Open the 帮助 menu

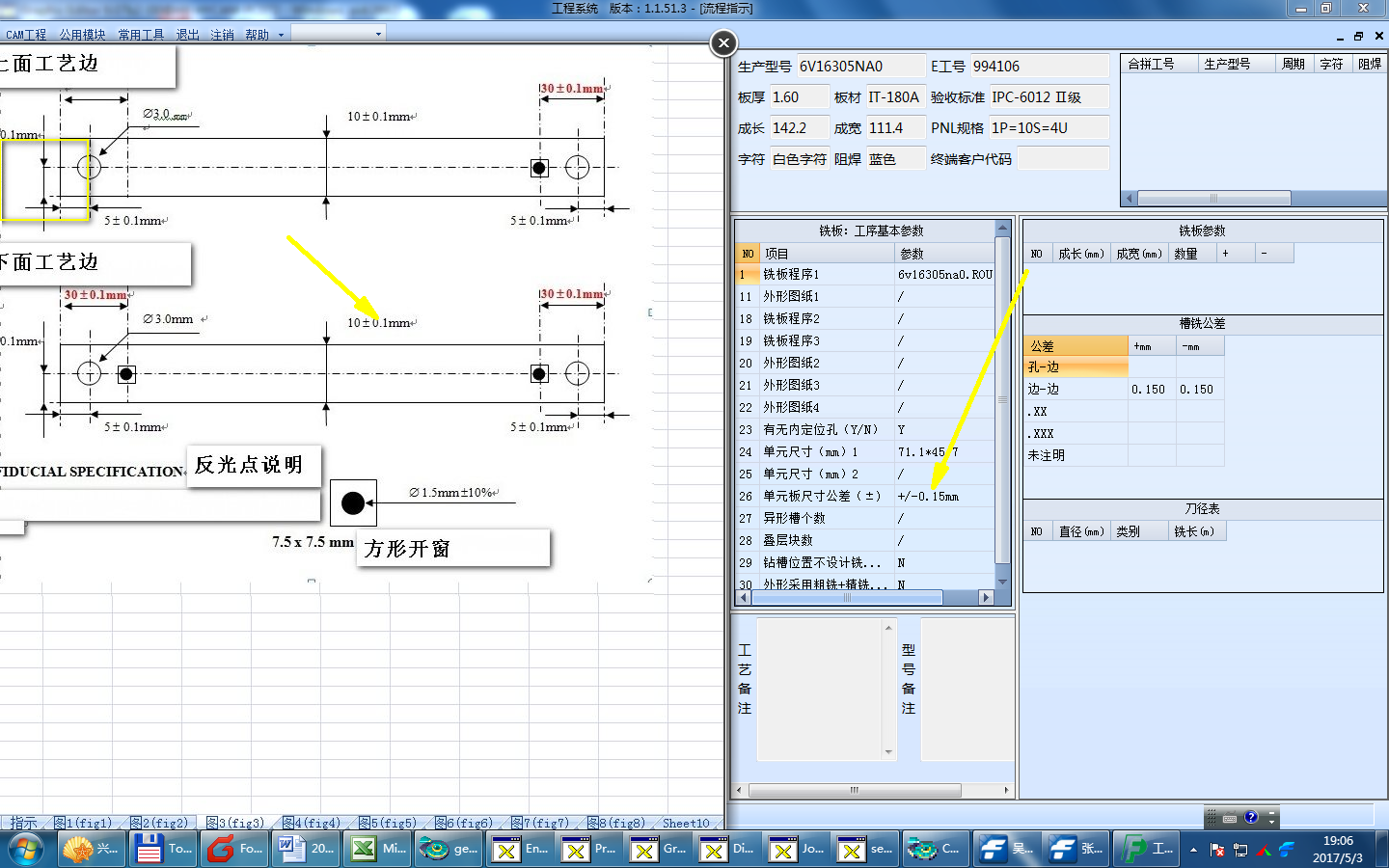(257, 35)
